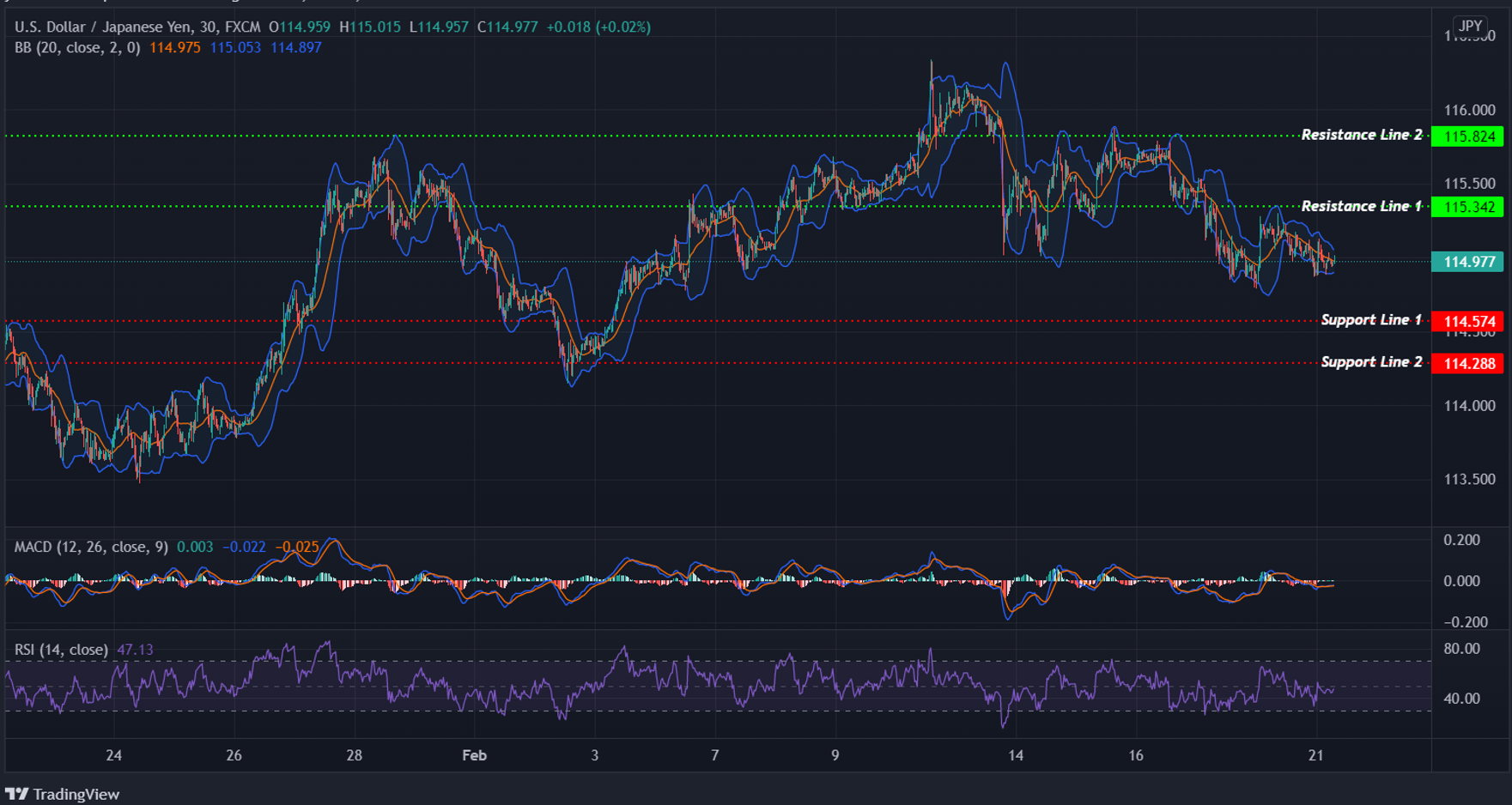Image resolution: width=1512 pixels, height=805 pixels.
Task: Click the 28 date label on time axis
Action: 354,755
